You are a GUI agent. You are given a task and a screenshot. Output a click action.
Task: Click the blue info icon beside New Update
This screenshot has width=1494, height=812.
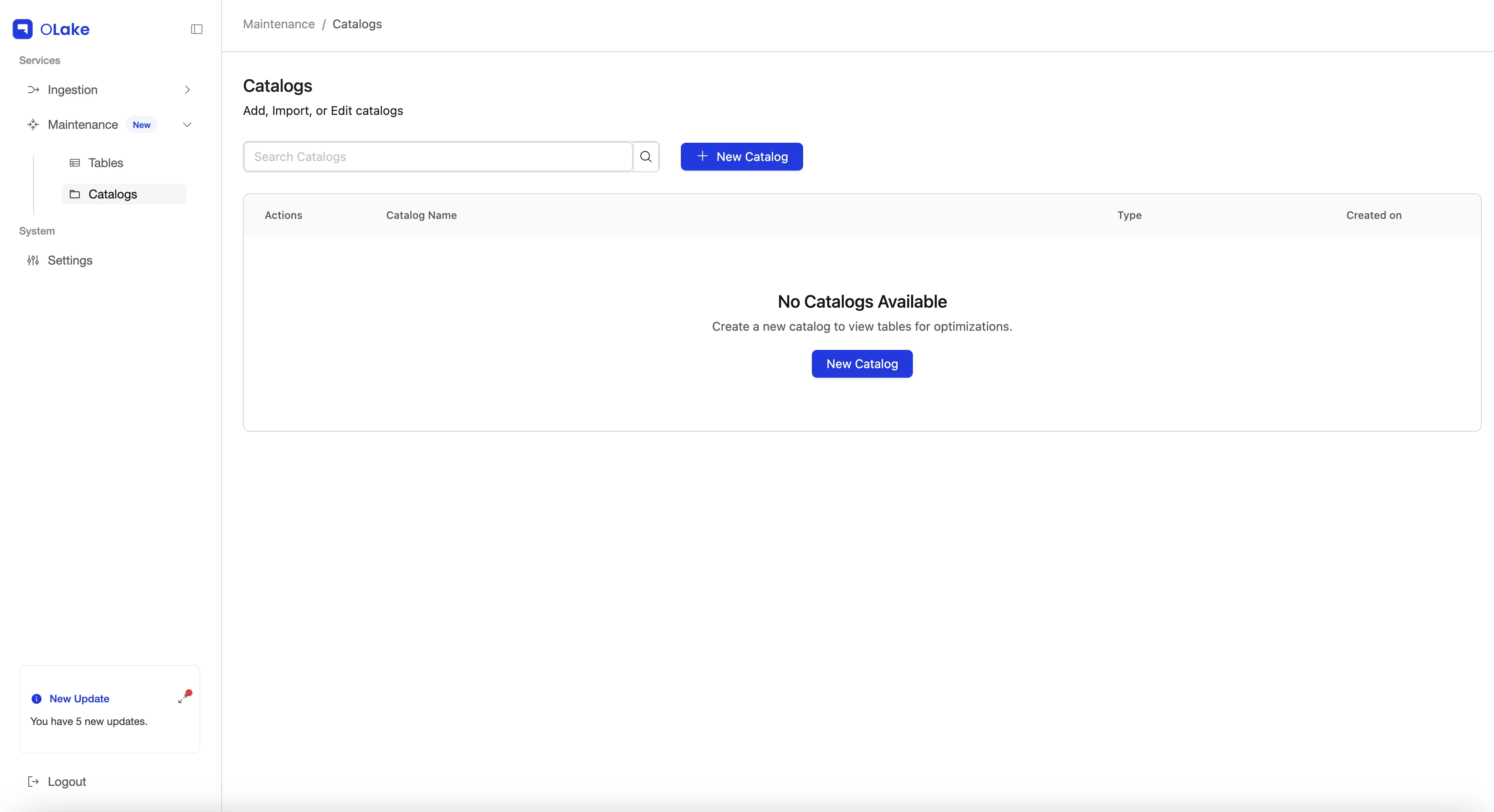pos(37,698)
